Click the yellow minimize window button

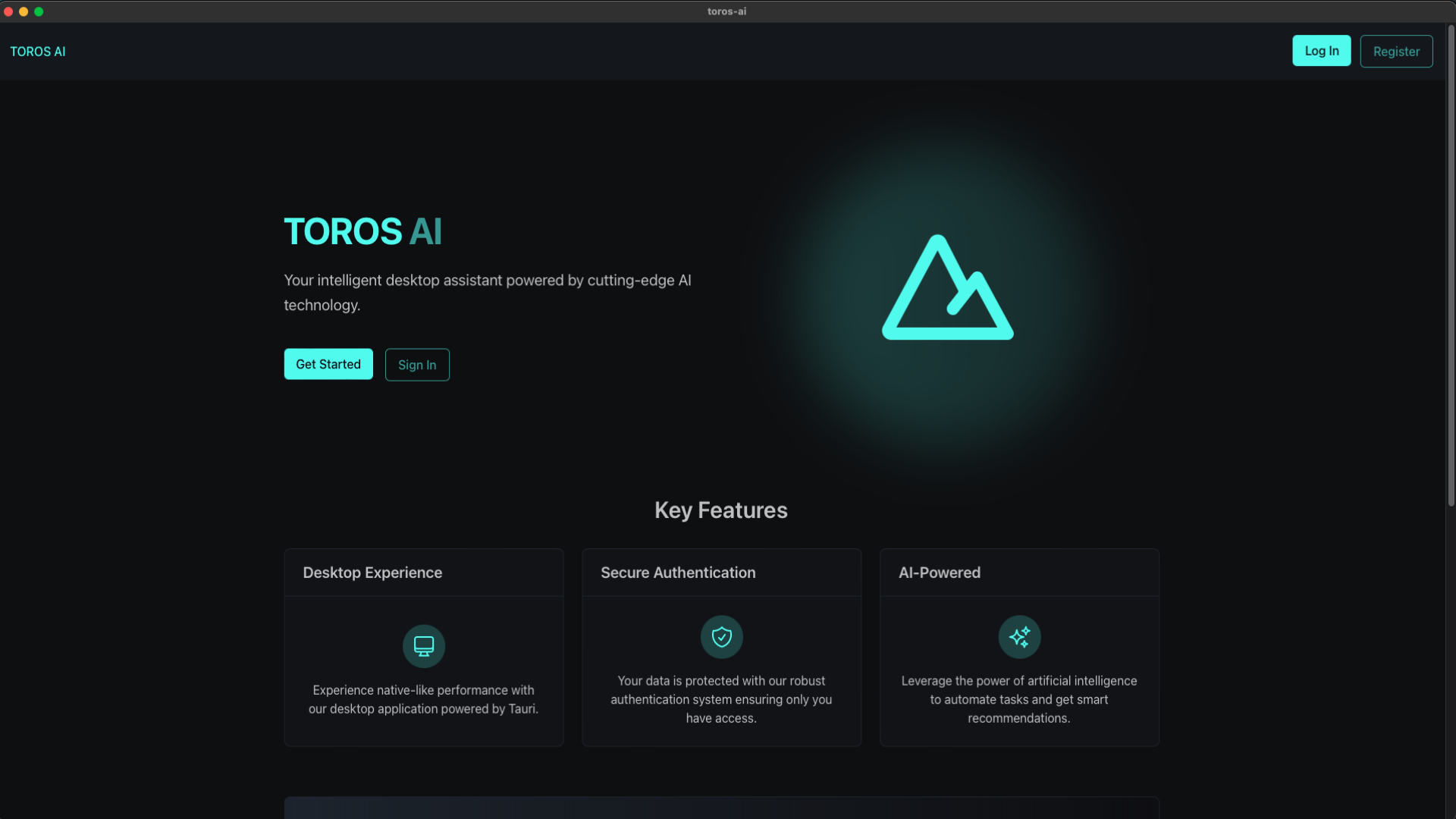click(x=24, y=11)
